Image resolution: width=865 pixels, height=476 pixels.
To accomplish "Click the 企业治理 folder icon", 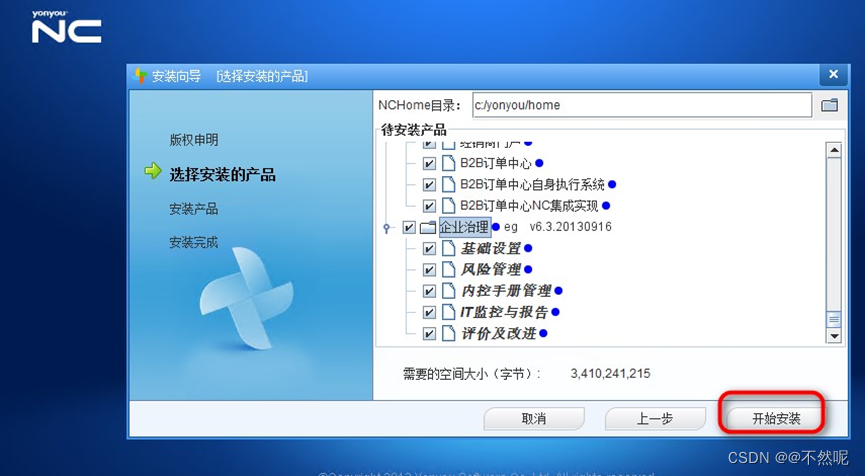I will point(428,227).
